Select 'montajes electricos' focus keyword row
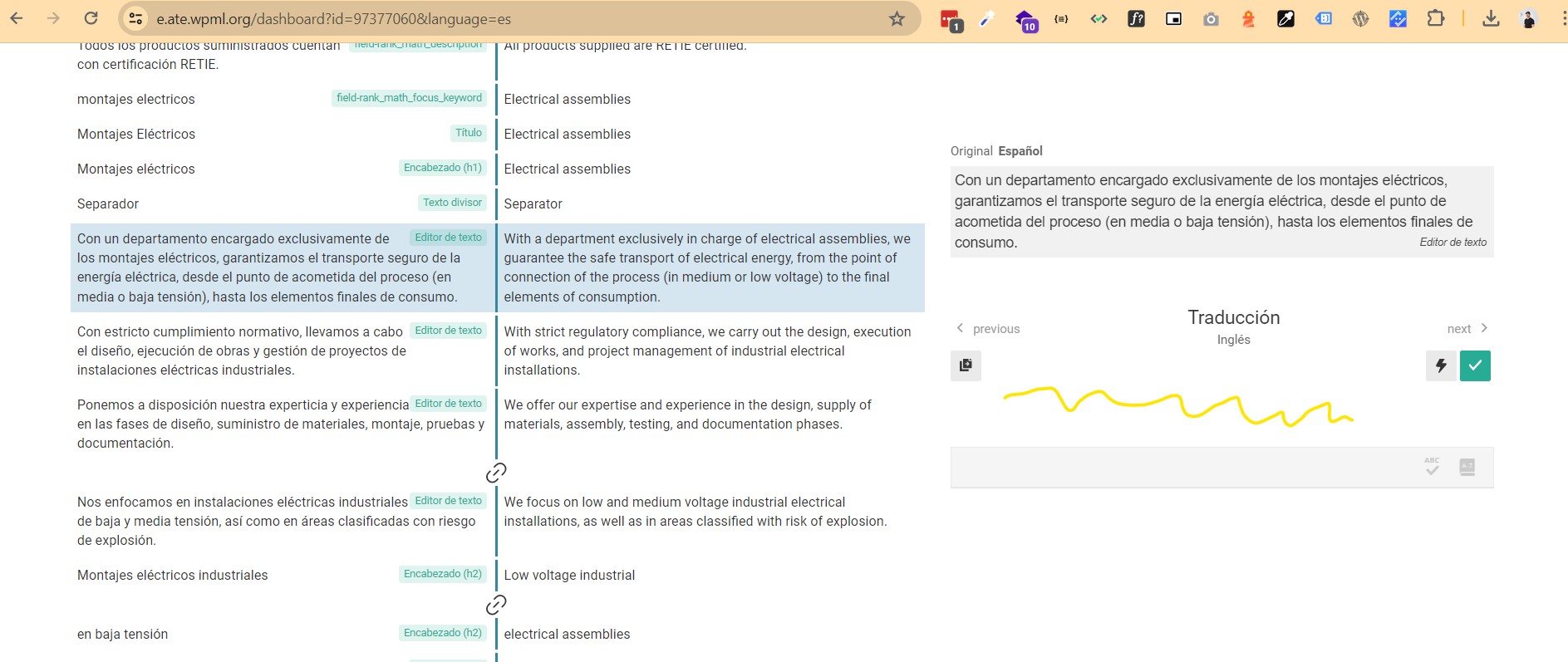Screen dimensions: 1568x662 point(135,99)
